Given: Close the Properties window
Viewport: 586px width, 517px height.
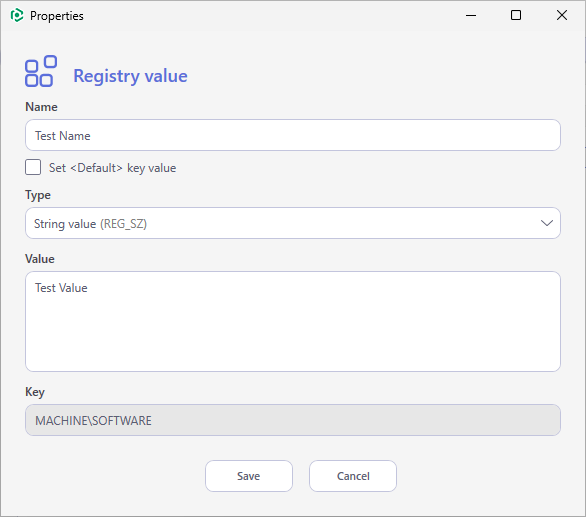Looking at the screenshot, I should coord(562,15).
